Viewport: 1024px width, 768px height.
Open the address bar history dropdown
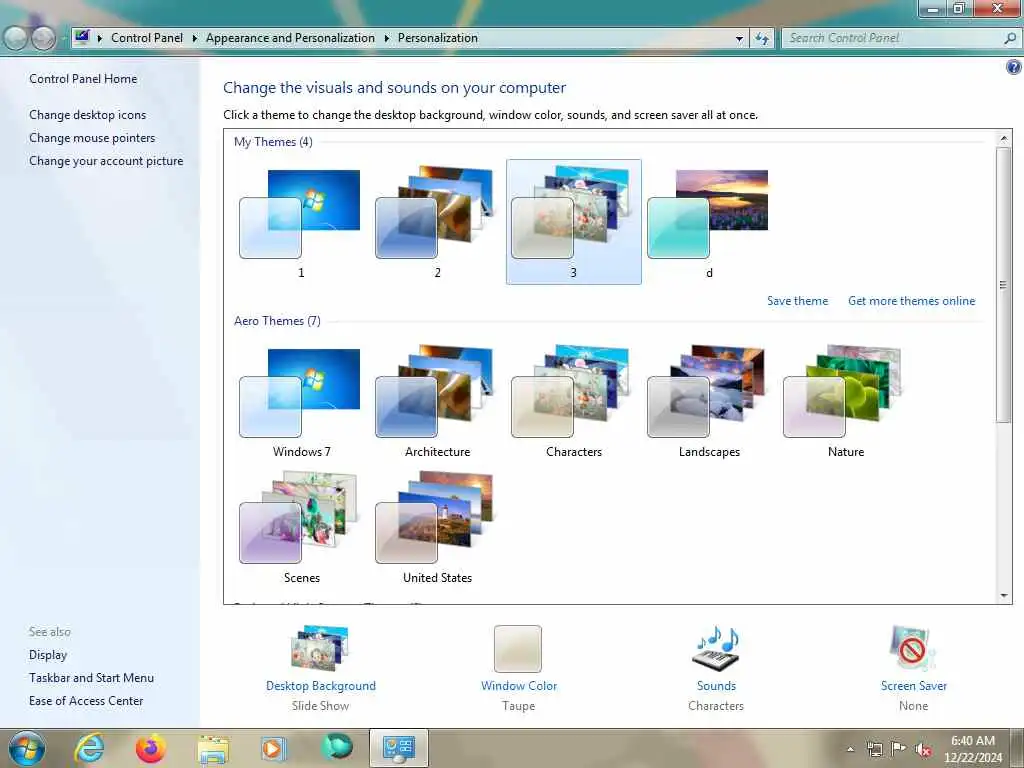point(739,39)
